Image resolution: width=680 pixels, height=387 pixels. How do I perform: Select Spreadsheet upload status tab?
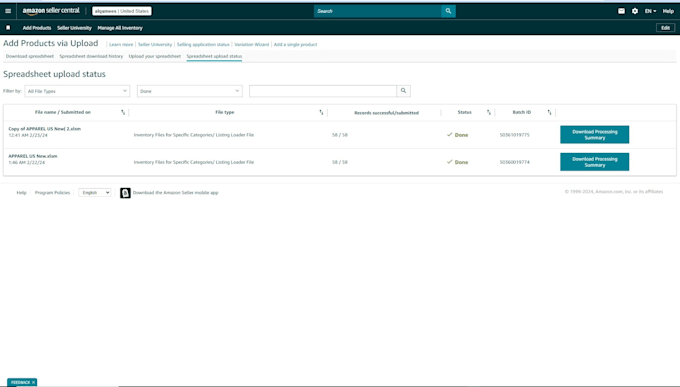(214, 56)
